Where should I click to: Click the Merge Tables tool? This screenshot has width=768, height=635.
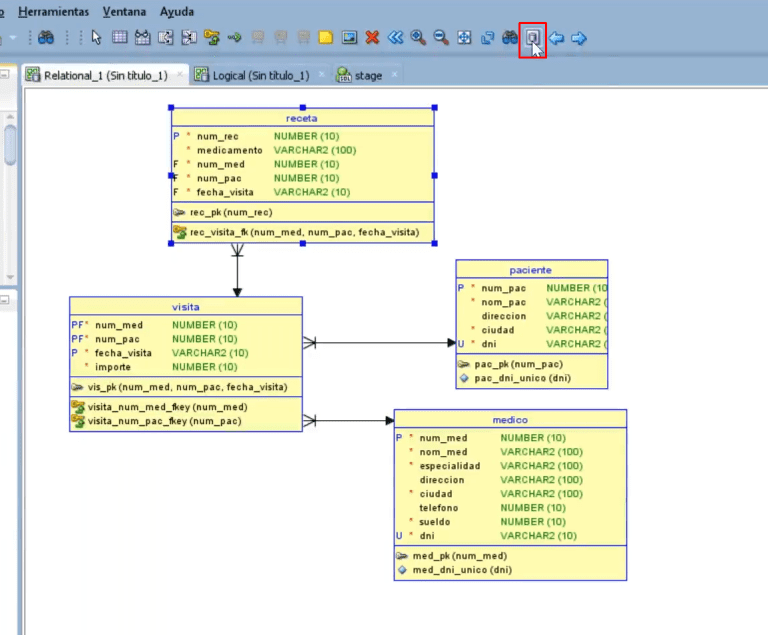pos(189,38)
